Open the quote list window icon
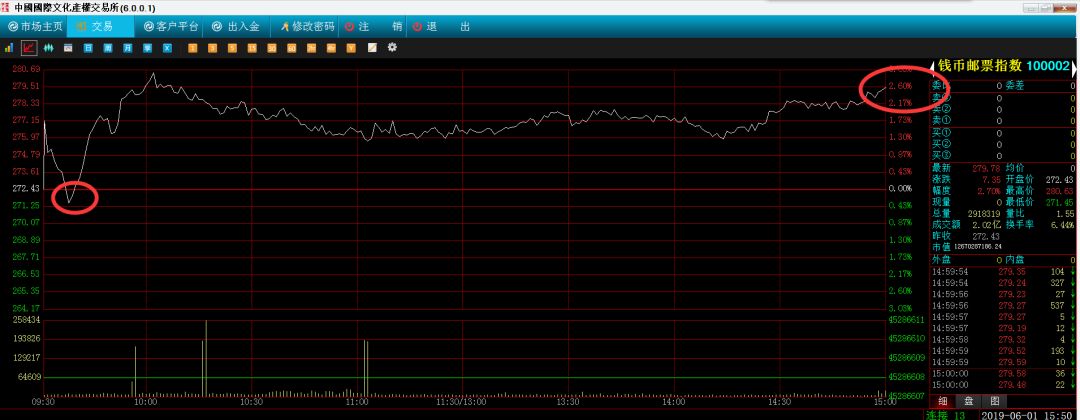Viewport: 1080px width, 420px height. click(x=68, y=48)
